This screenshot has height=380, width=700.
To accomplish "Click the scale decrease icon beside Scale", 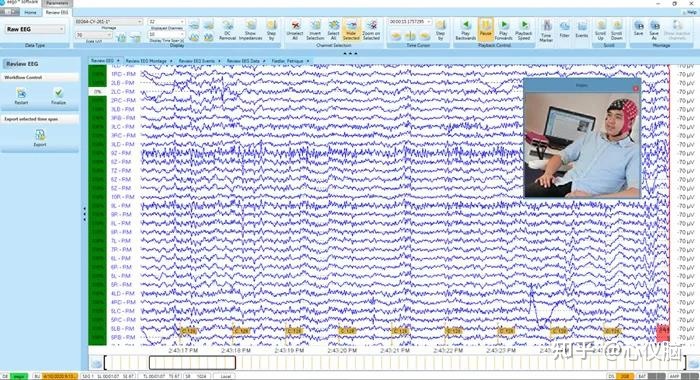I will [x=135, y=38].
